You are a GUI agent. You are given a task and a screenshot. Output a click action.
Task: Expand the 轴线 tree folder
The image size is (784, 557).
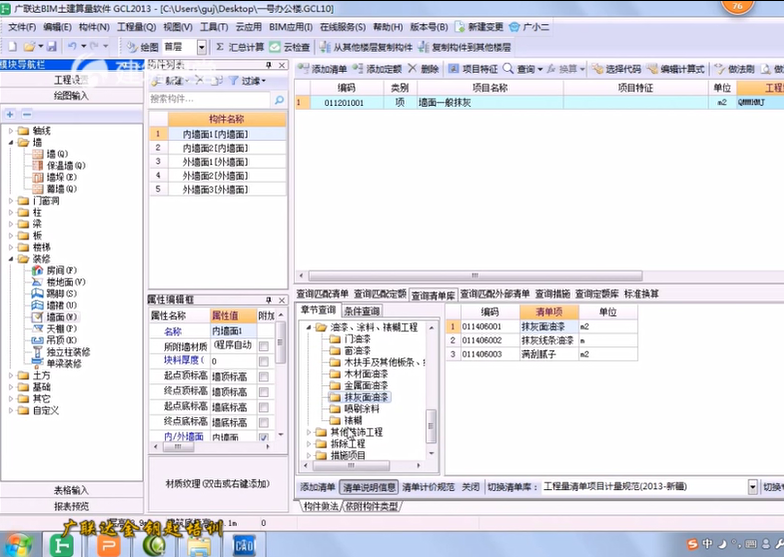point(11,130)
